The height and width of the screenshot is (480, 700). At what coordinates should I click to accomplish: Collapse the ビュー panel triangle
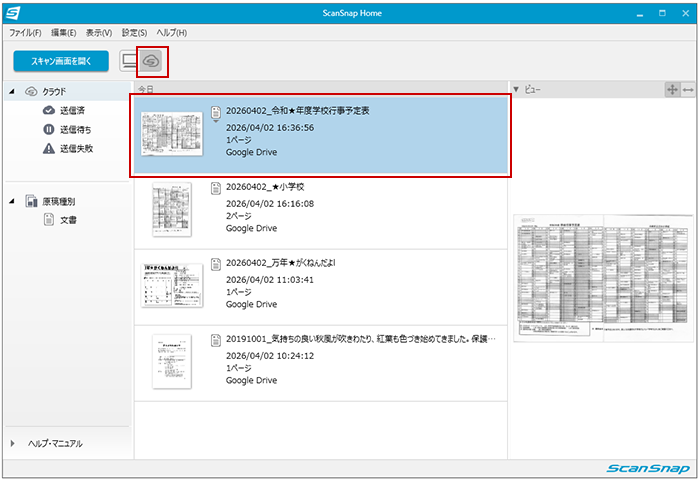(516, 89)
